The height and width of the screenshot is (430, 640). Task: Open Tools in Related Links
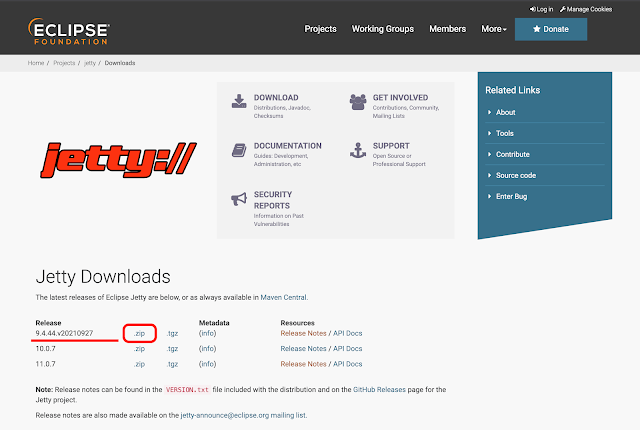click(504, 133)
